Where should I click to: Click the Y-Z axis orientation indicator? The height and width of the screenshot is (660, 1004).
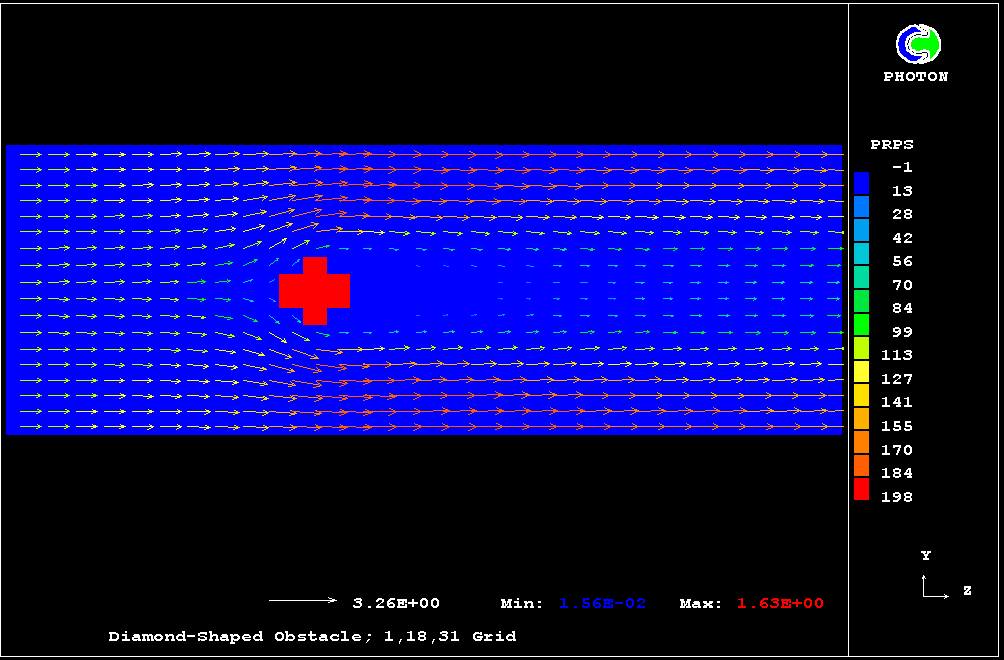(x=934, y=587)
